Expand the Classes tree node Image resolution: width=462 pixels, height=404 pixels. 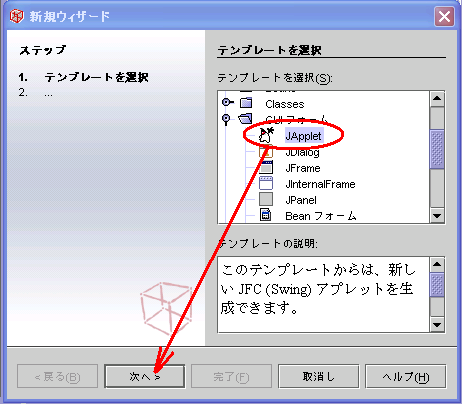pyautogui.click(x=227, y=102)
